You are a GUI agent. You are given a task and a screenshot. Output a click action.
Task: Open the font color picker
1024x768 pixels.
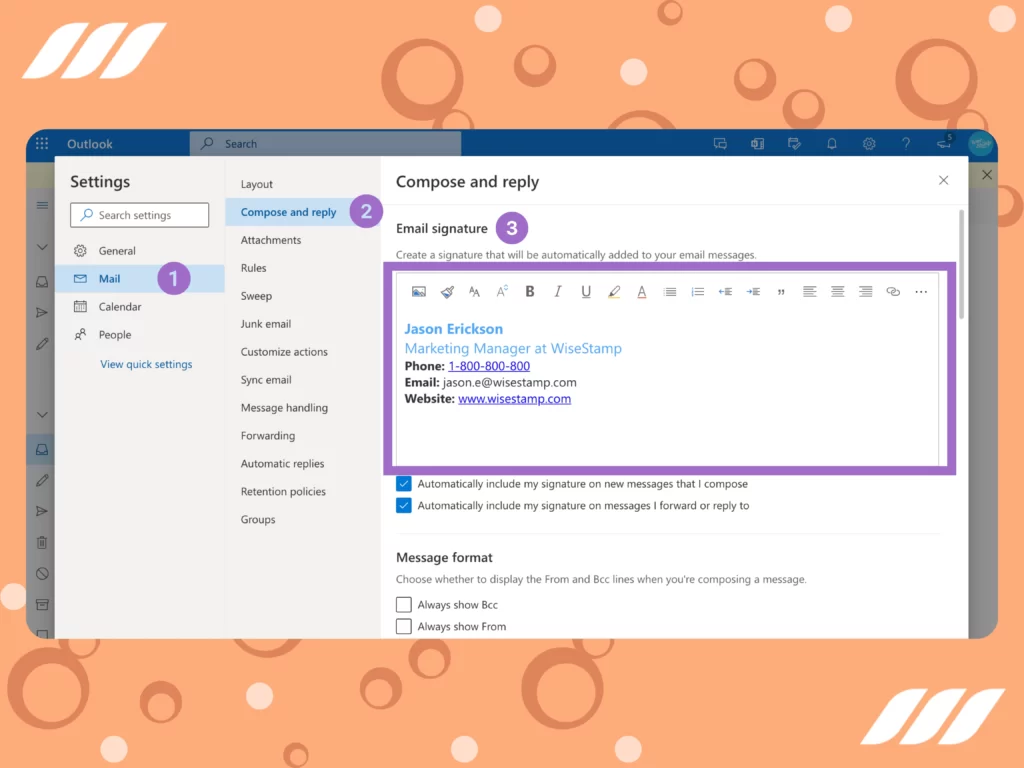641,291
